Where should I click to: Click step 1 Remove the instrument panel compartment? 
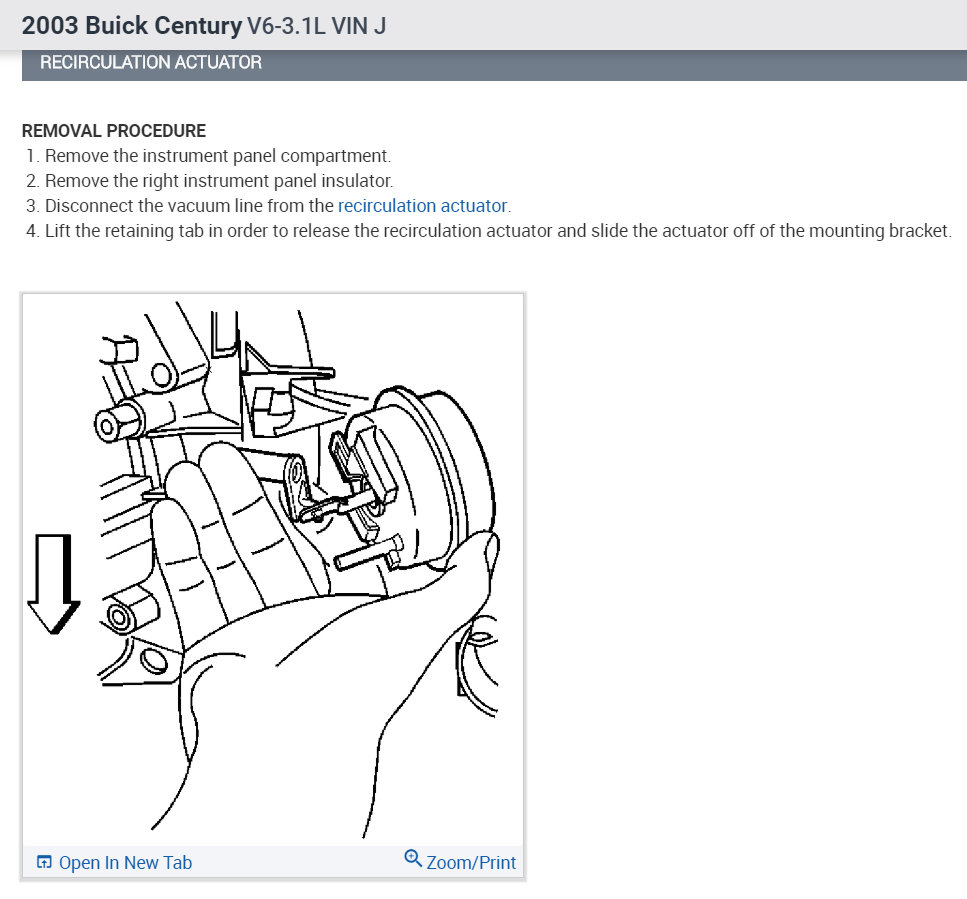pos(208,156)
